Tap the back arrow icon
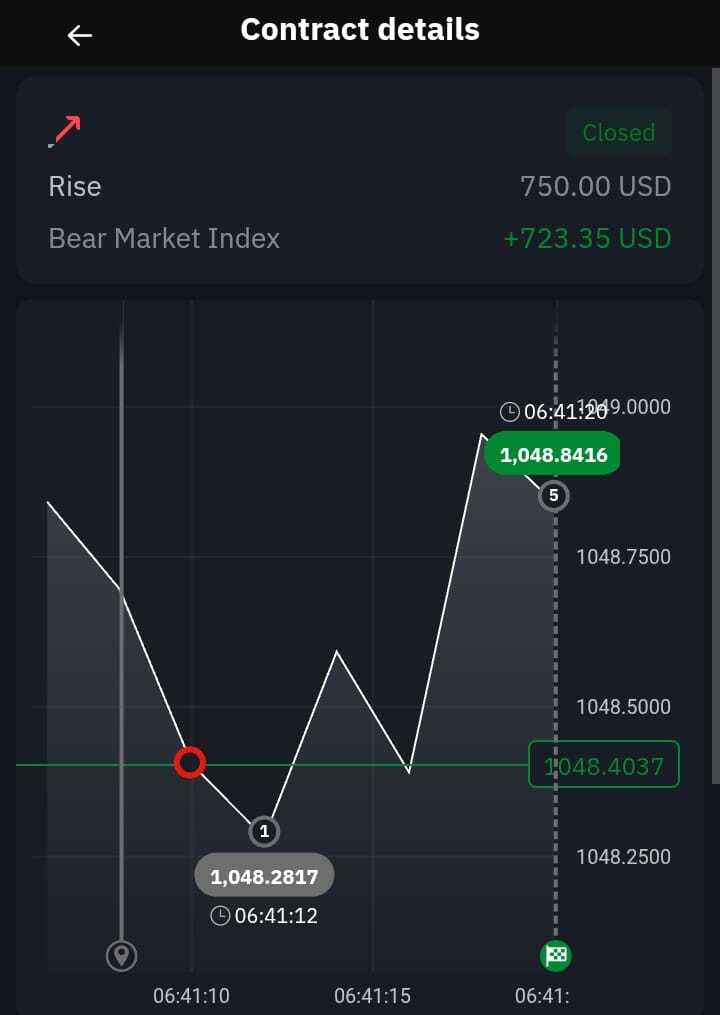The width and height of the screenshot is (720, 1015). [x=80, y=36]
